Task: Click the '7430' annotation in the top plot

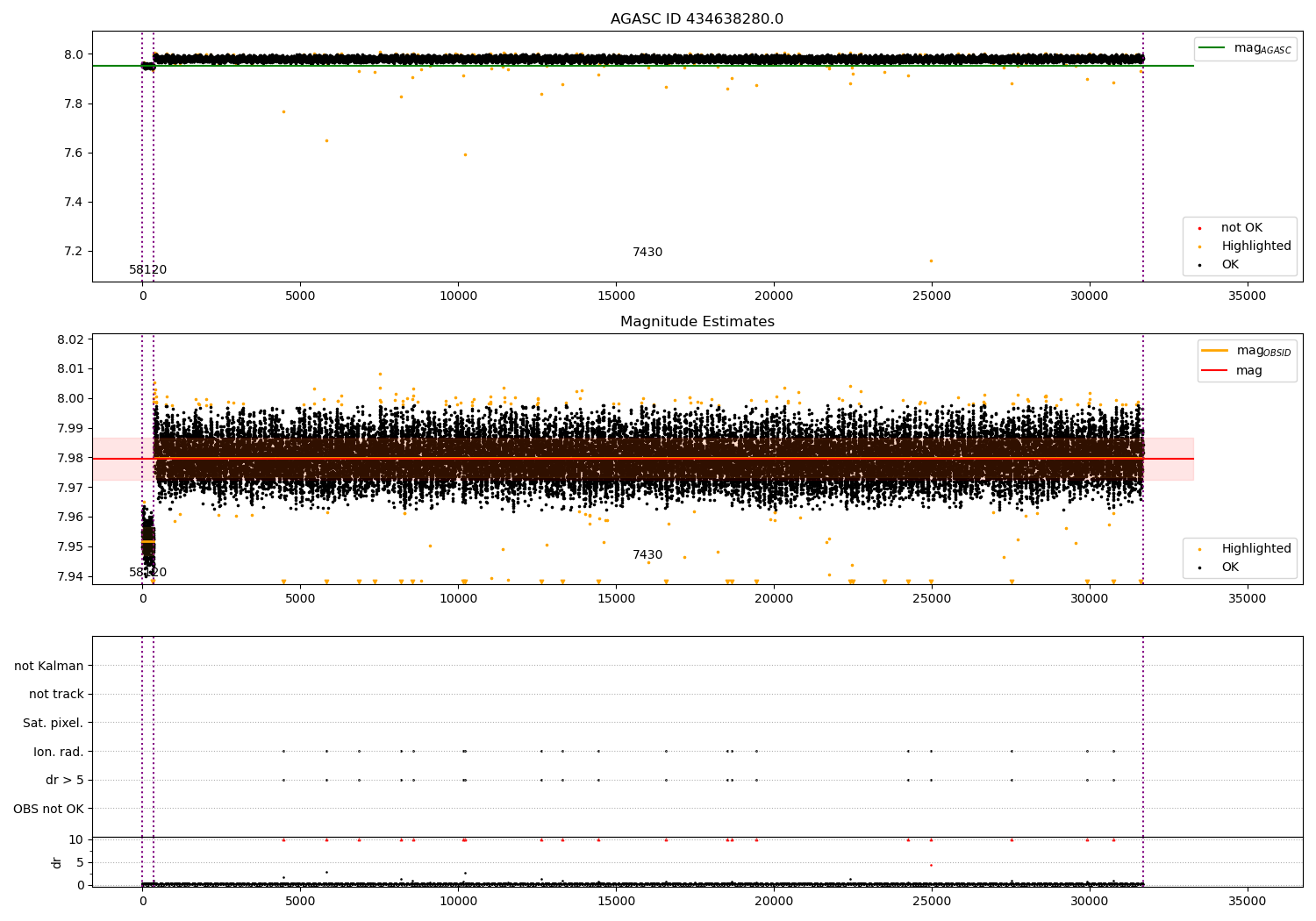Action: (x=647, y=253)
